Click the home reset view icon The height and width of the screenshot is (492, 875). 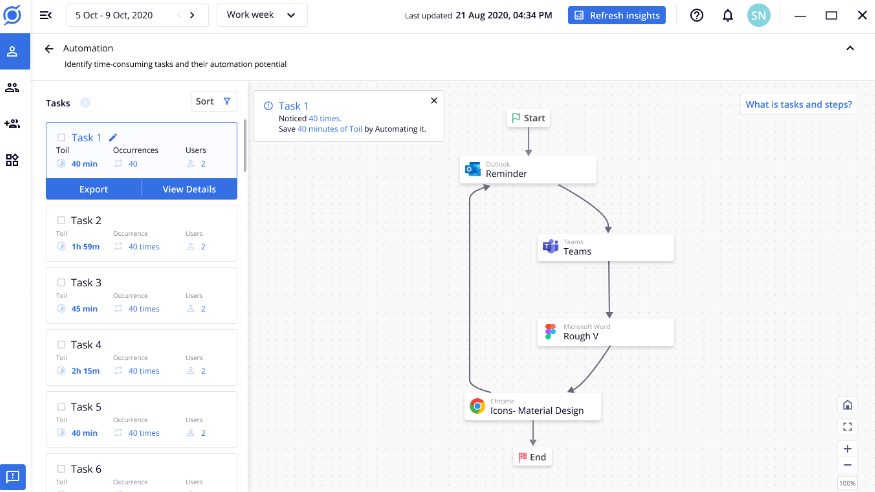coord(847,405)
